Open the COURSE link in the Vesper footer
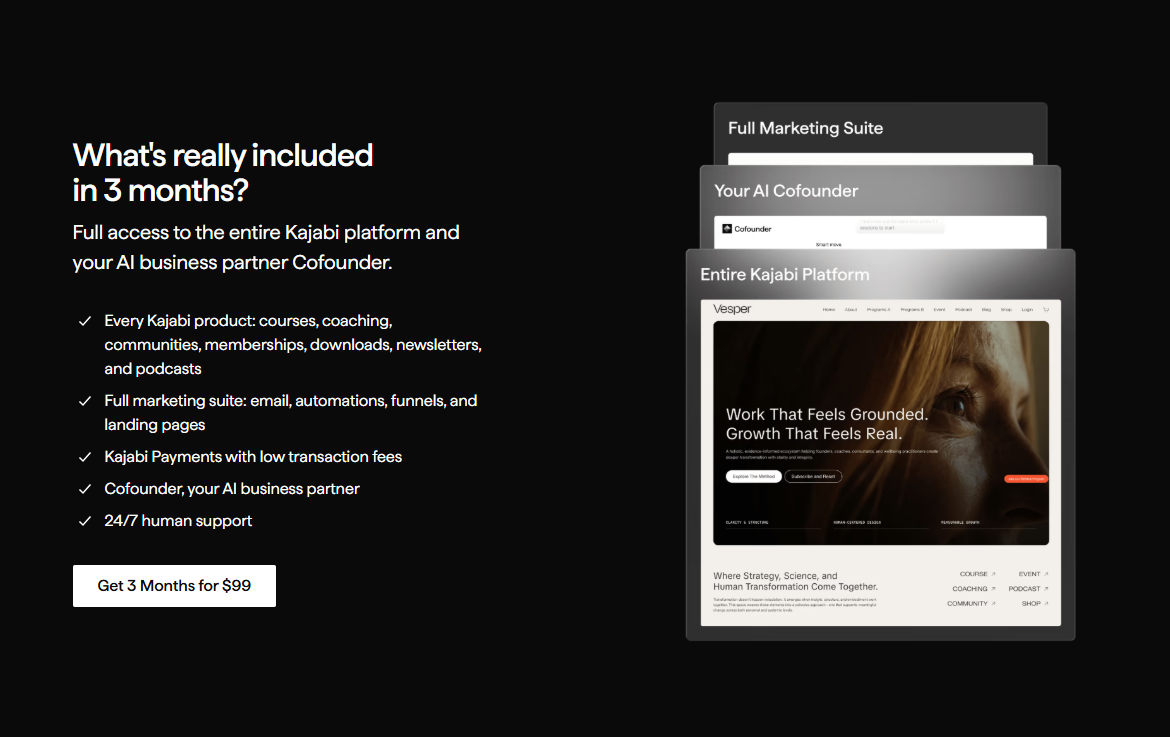Image resolution: width=1170 pixels, height=737 pixels. (977, 574)
